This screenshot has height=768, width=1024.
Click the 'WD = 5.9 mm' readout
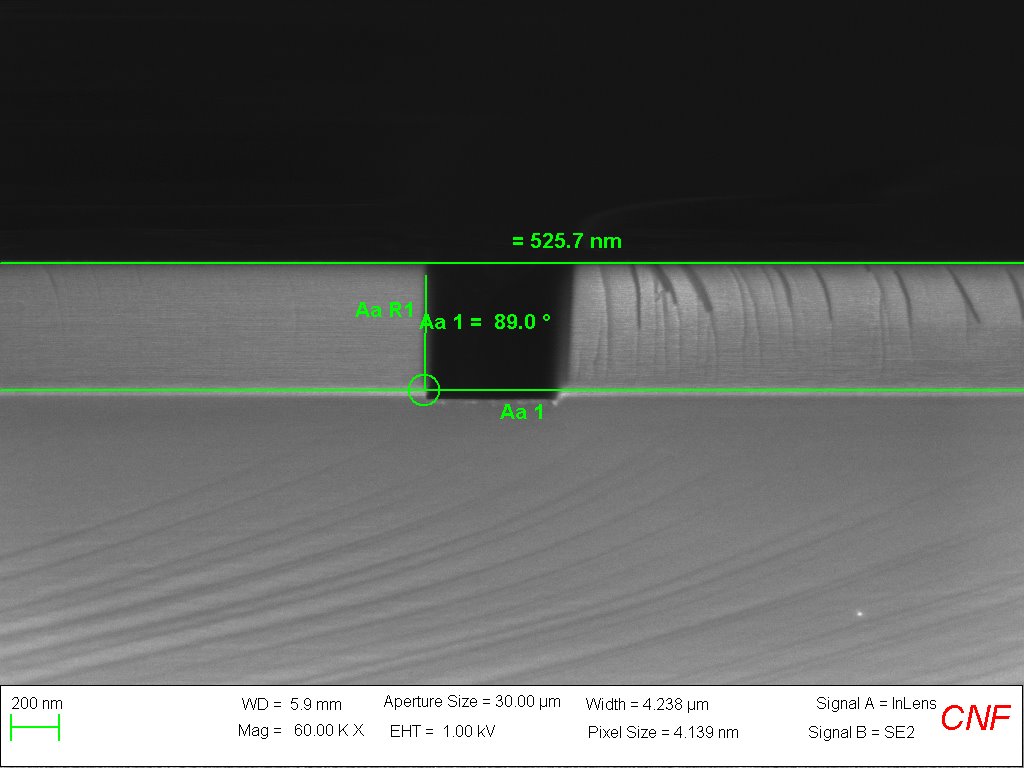pyautogui.click(x=291, y=704)
